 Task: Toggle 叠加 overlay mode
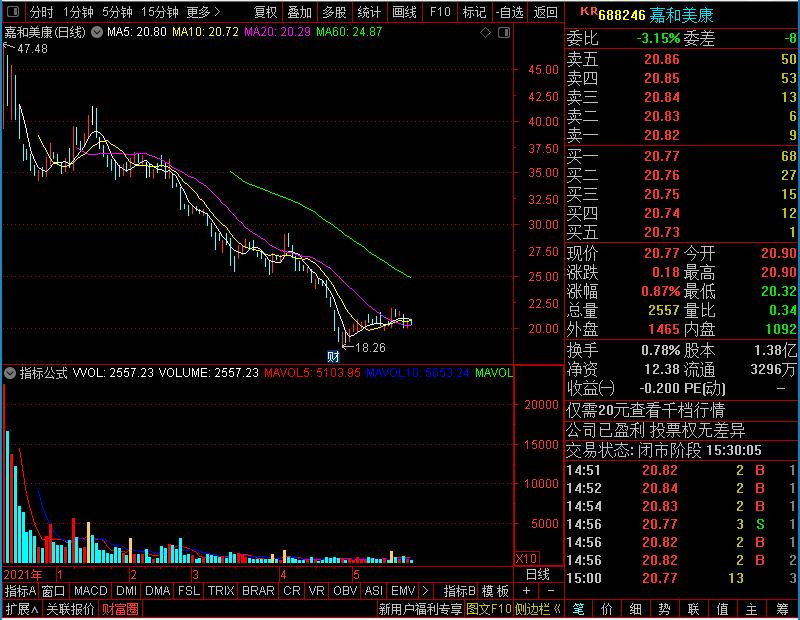pyautogui.click(x=299, y=12)
